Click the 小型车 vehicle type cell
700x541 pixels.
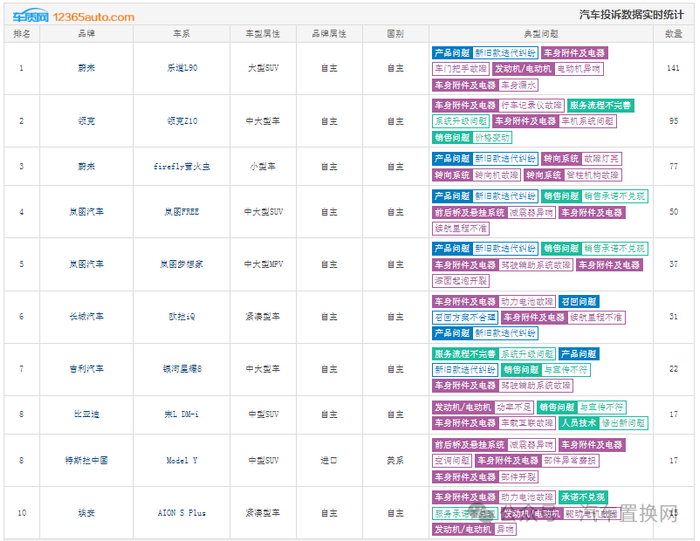coord(263,166)
